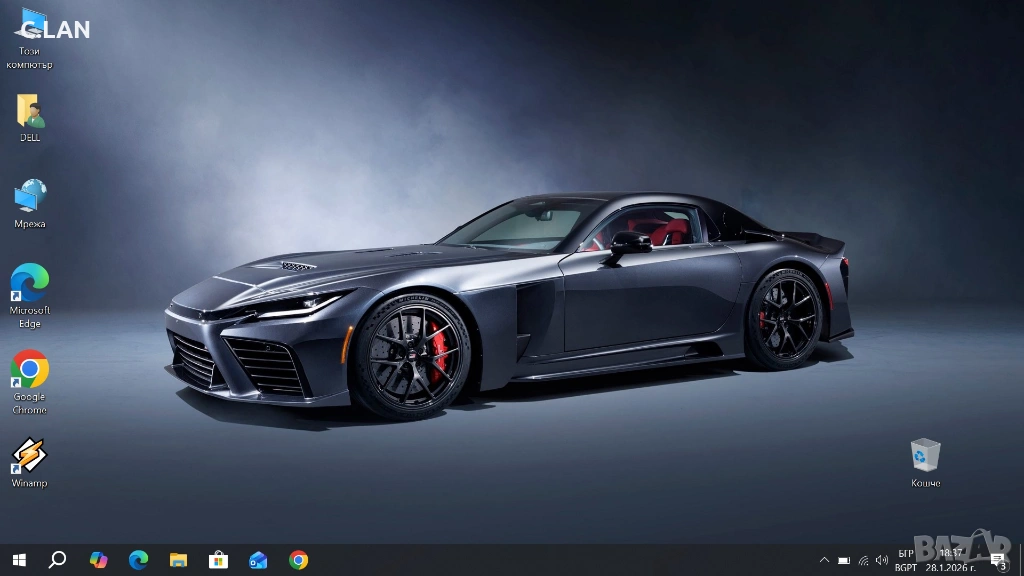Viewport: 1024px width, 576px height.
Task: Switch the БГР keyboard language indicator
Action: tap(906, 560)
